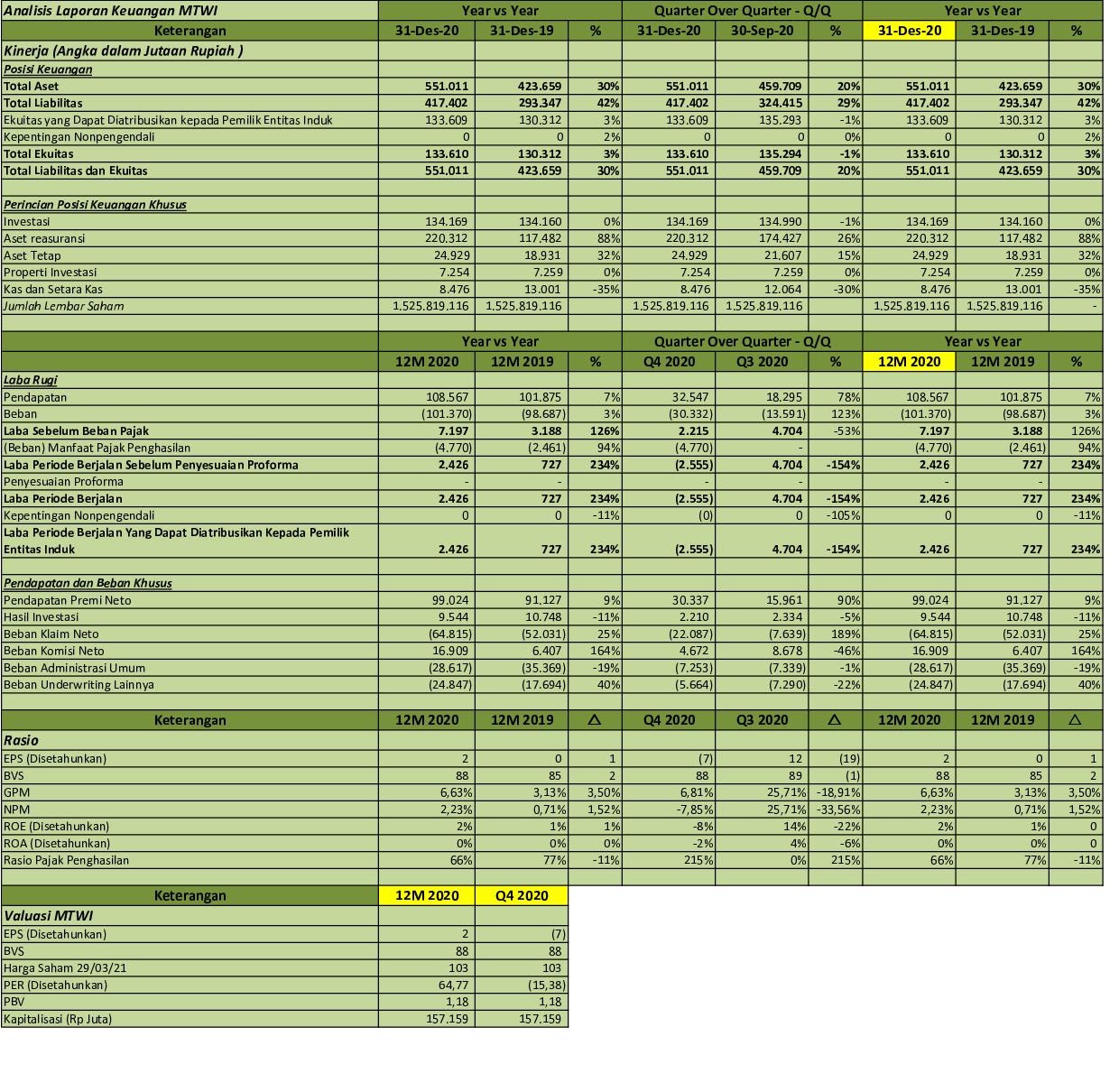Click the 'Beban Komisi Neto' label

point(54,651)
